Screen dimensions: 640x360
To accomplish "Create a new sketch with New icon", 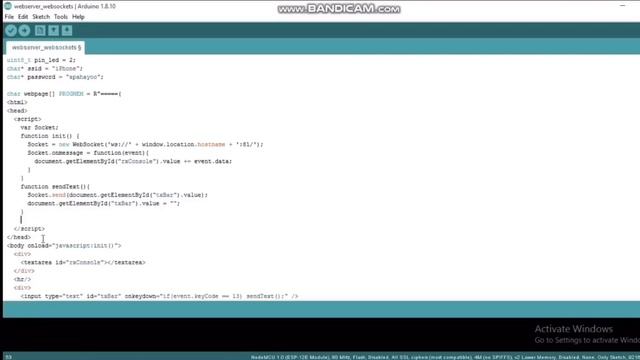I will point(40,30).
